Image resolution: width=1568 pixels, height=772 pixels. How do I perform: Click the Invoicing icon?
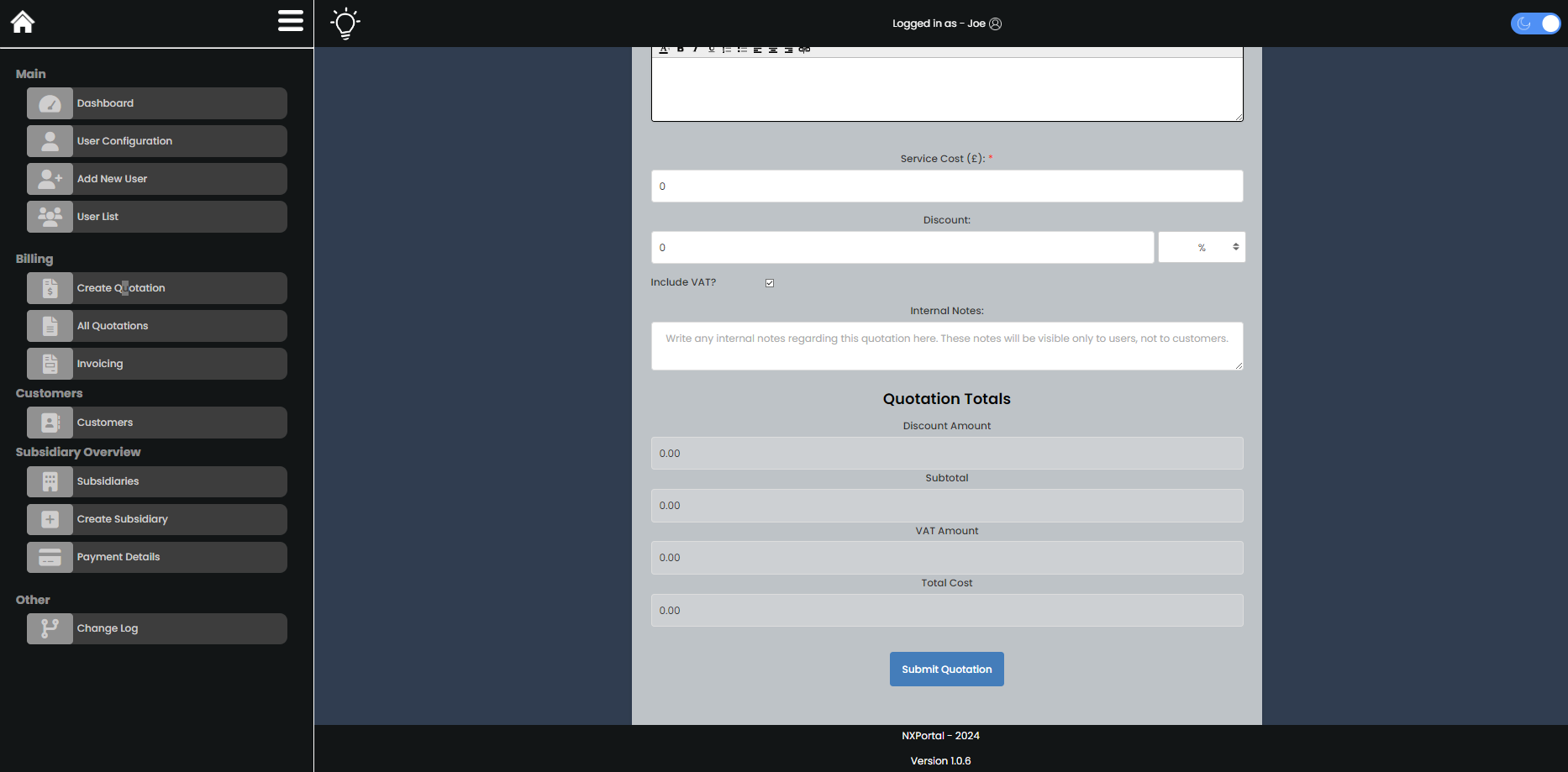click(50, 364)
